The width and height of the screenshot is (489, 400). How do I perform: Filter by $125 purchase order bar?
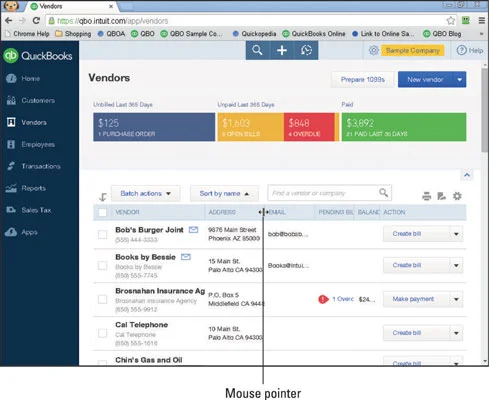pos(154,127)
